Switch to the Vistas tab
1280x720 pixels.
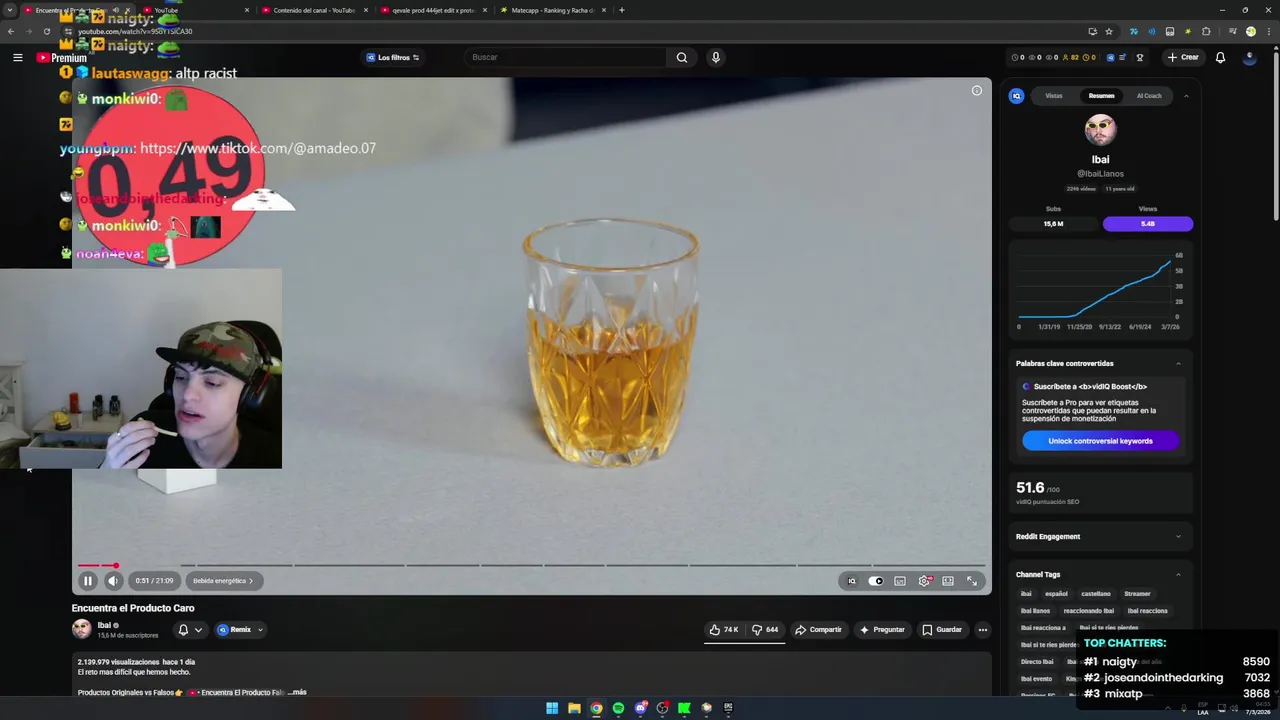(x=1054, y=96)
